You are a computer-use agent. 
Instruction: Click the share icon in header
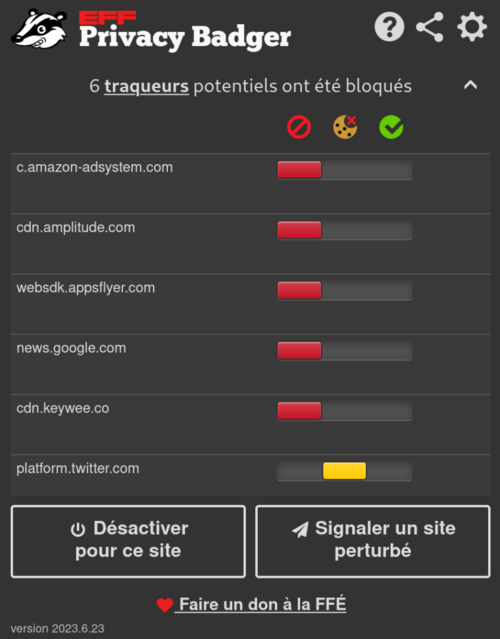pos(430,27)
